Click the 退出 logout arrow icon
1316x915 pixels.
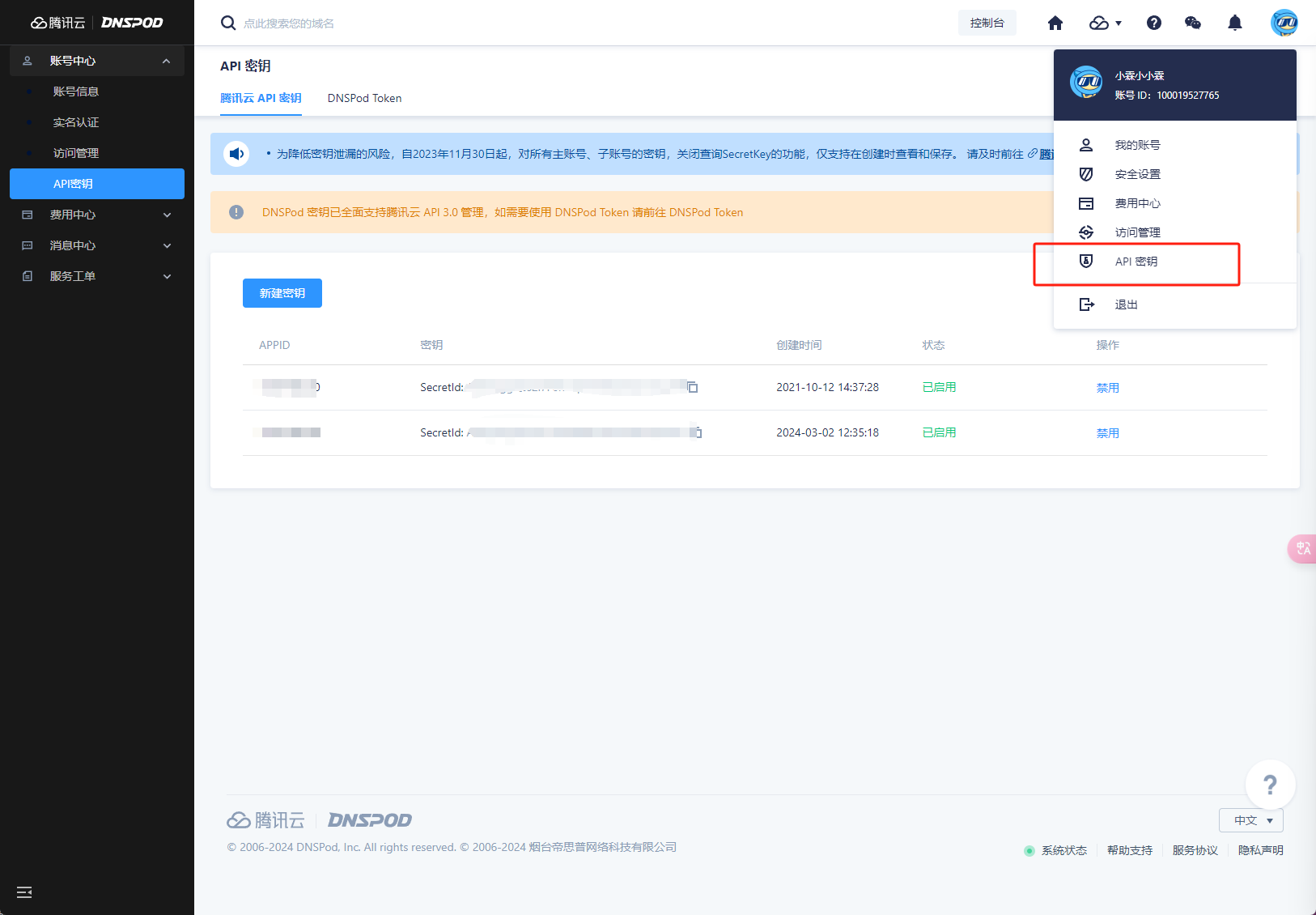coord(1087,304)
